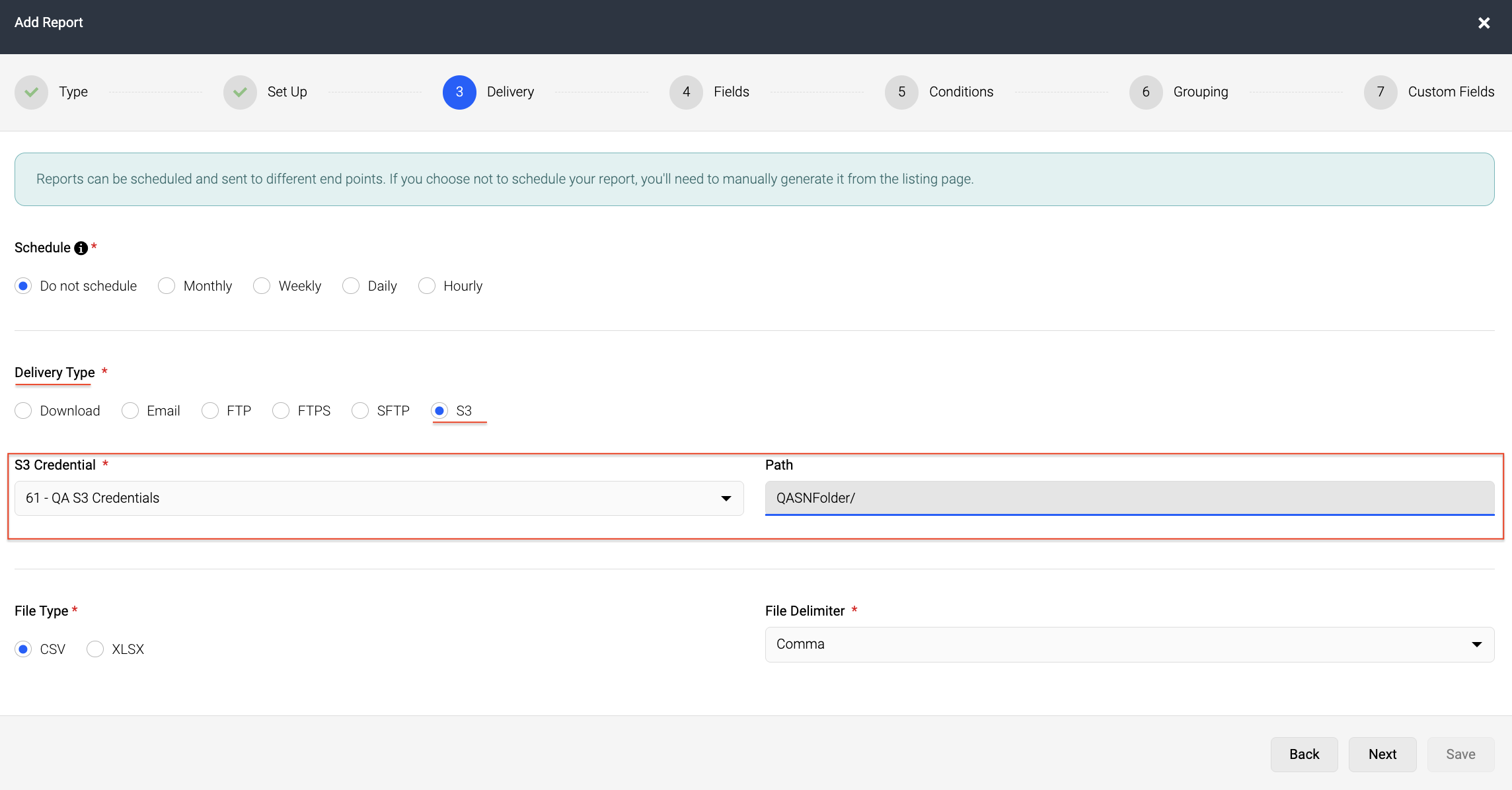Click the step 4 Fields circle
1512x790 pixels.
pos(686,92)
